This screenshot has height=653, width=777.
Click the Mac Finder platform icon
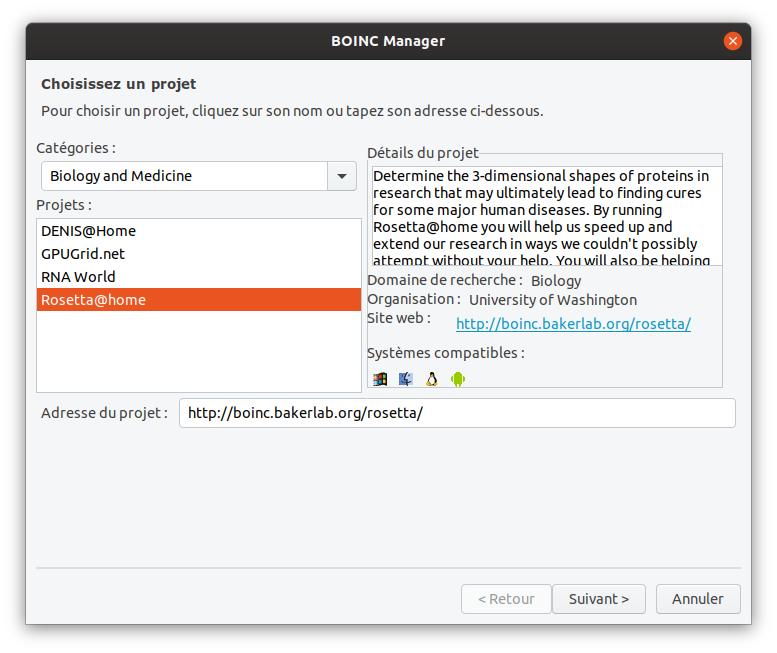point(406,379)
